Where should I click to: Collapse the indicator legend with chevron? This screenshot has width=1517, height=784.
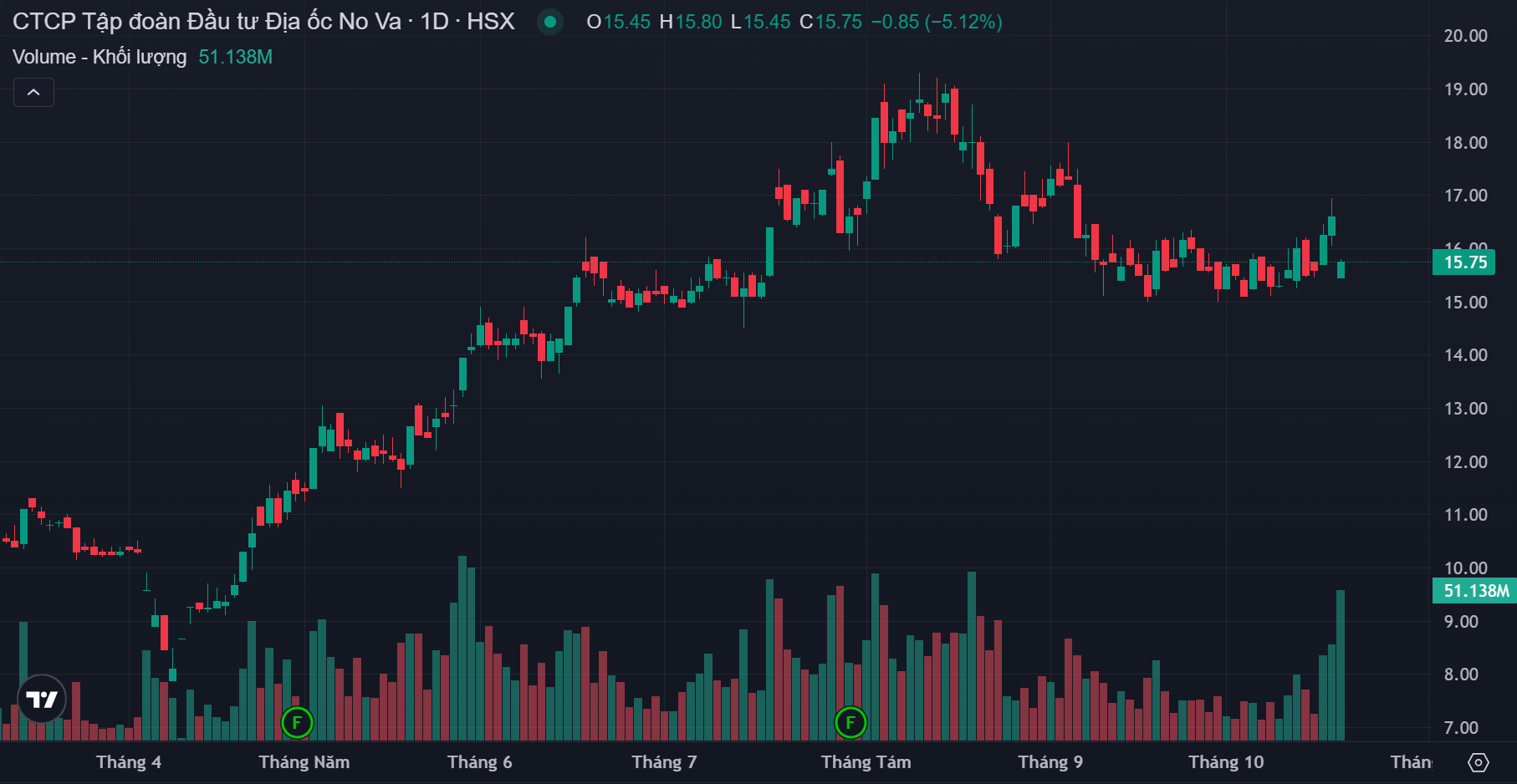coord(33,92)
